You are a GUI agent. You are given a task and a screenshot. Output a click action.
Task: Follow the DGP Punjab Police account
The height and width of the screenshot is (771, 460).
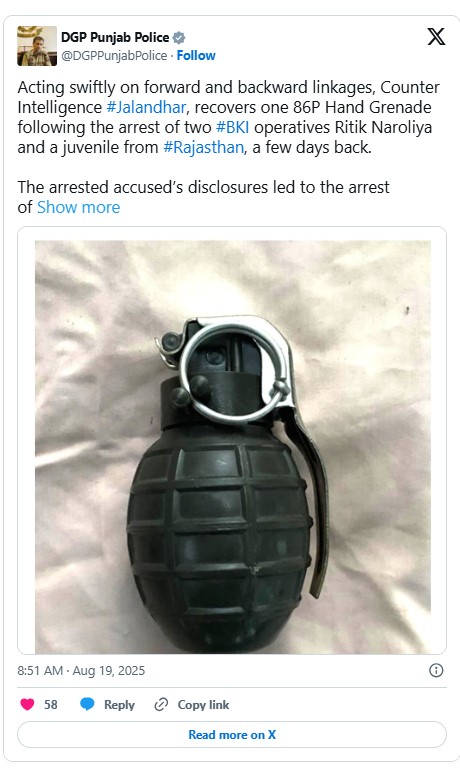point(196,56)
